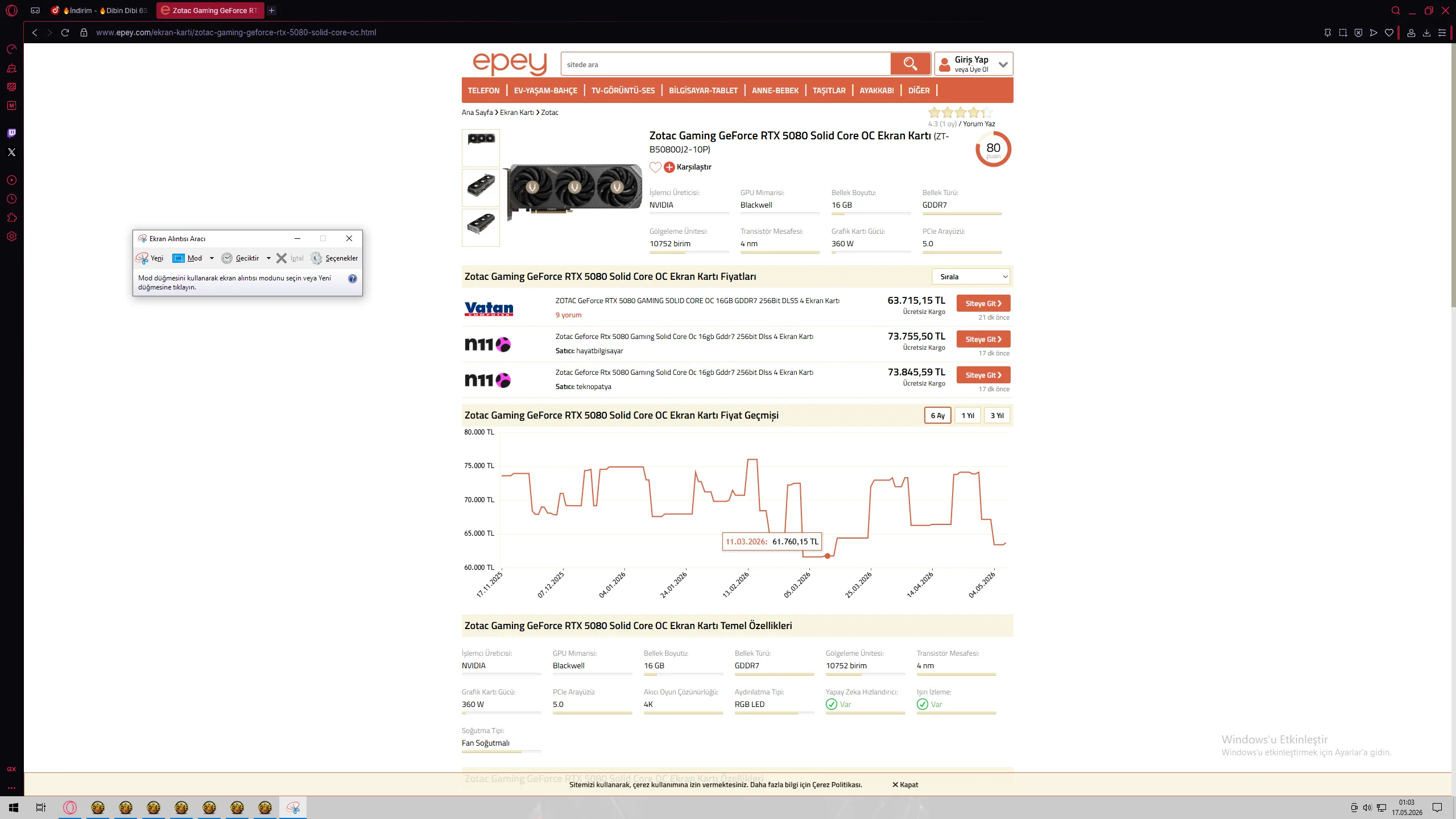Image resolution: width=1456 pixels, height=819 pixels.
Task: Select the 1 Yıl price history range
Action: (967, 416)
